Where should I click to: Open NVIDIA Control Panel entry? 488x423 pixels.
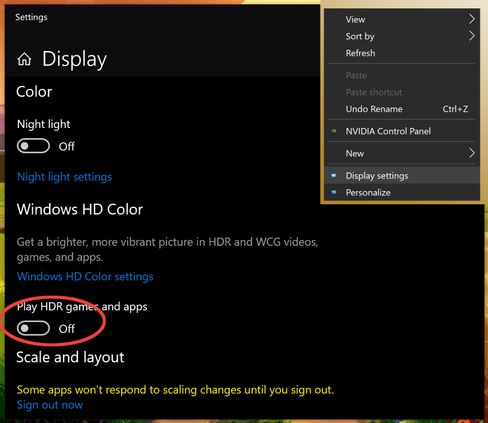click(x=402, y=131)
